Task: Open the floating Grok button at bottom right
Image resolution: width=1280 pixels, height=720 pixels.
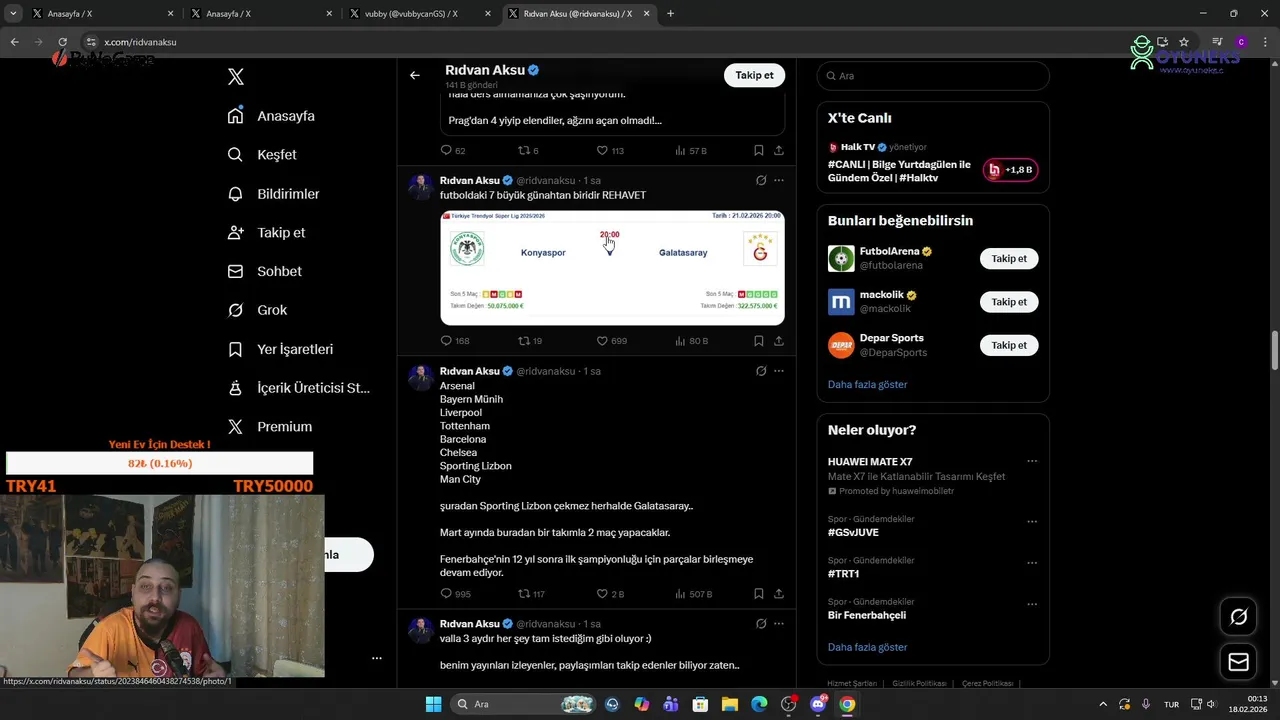Action: pyautogui.click(x=1238, y=617)
